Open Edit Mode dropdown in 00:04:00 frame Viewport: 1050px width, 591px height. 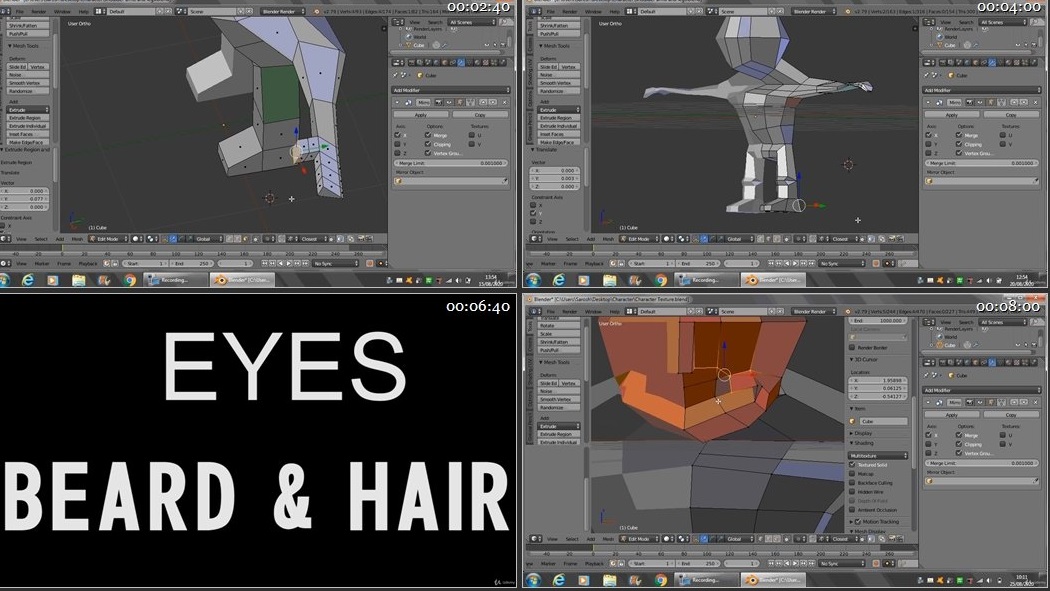(638, 239)
